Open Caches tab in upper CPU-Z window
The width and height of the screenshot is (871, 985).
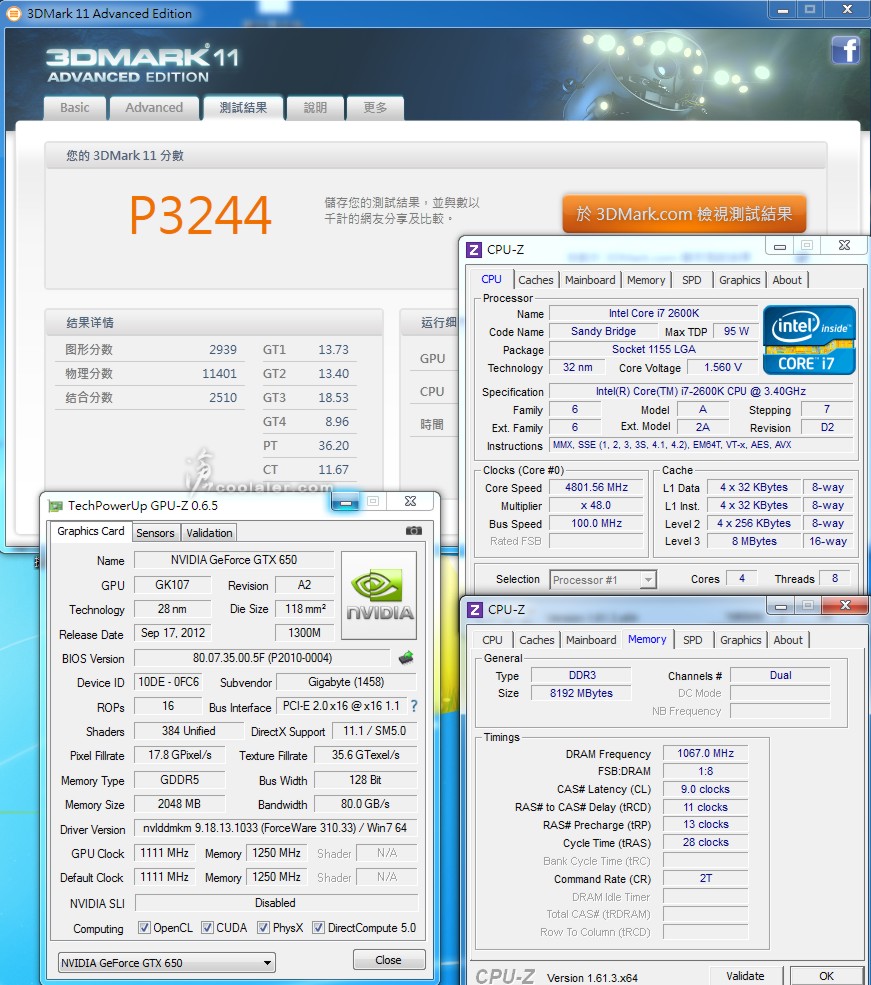(536, 280)
